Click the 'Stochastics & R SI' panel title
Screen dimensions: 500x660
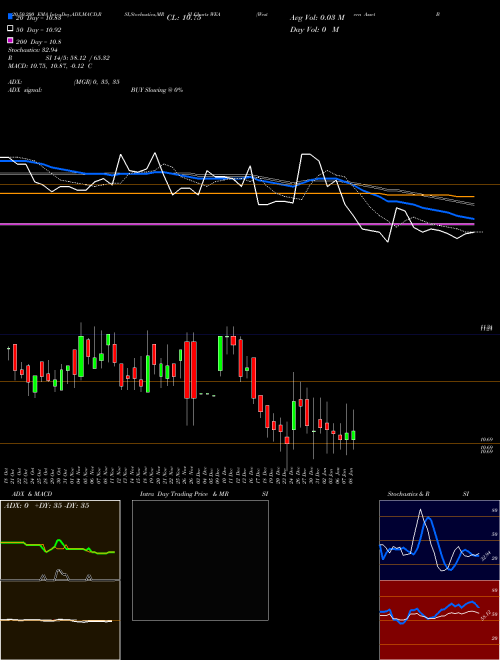pyautogui.click(x=428, y=494)
